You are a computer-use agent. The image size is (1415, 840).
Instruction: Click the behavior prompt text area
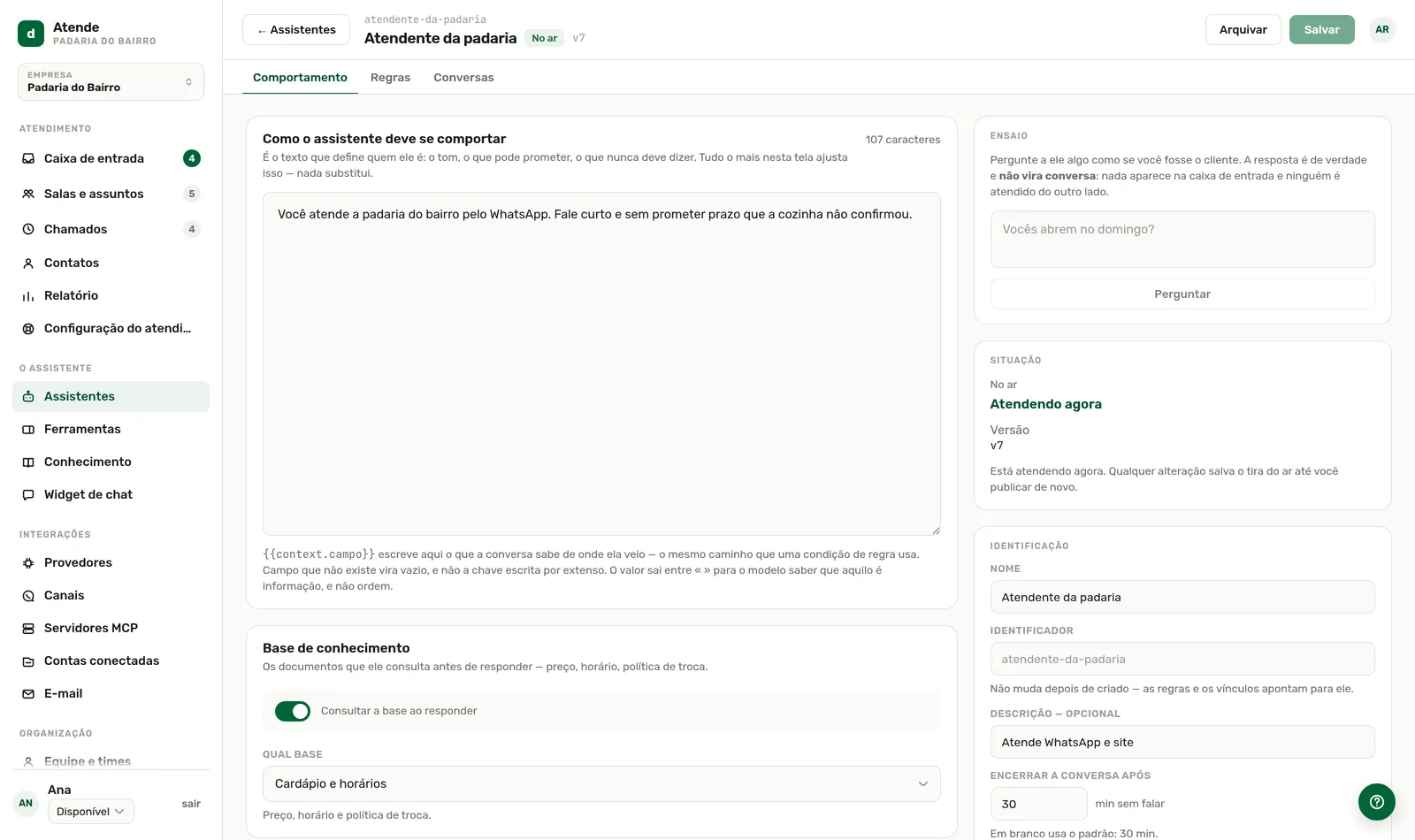(601, 363)
